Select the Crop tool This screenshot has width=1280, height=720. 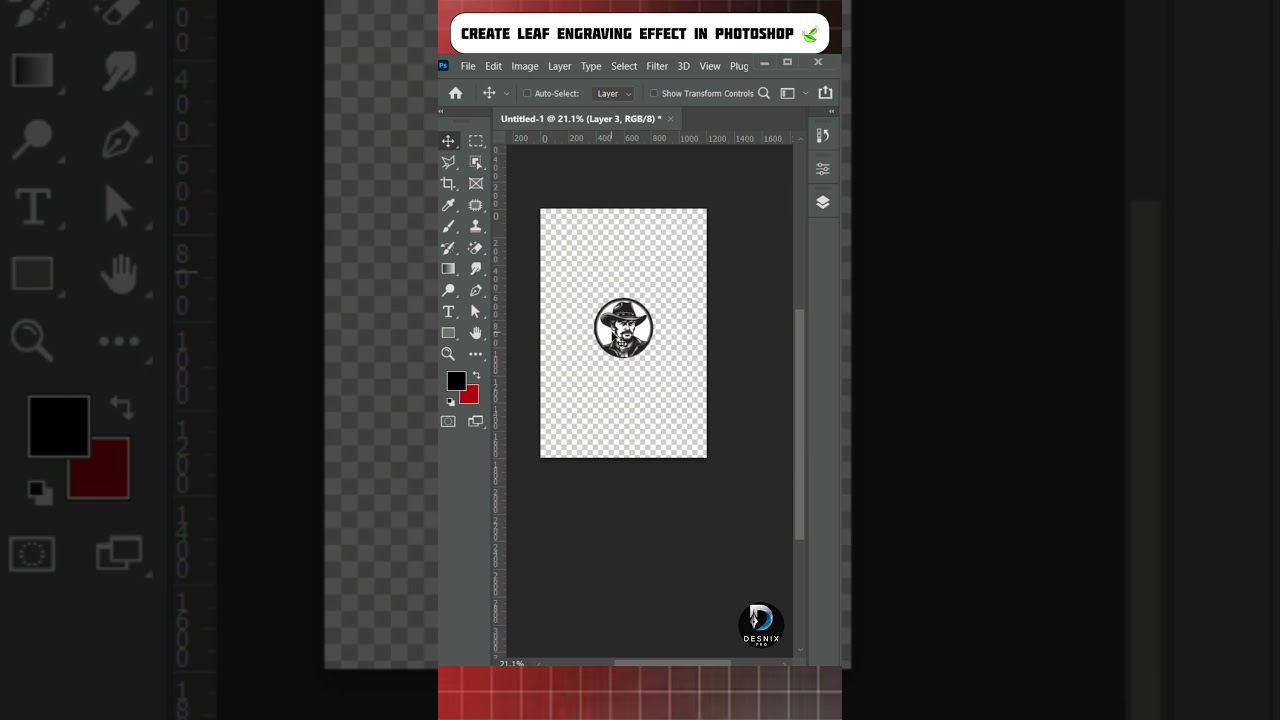click(448, 184)
